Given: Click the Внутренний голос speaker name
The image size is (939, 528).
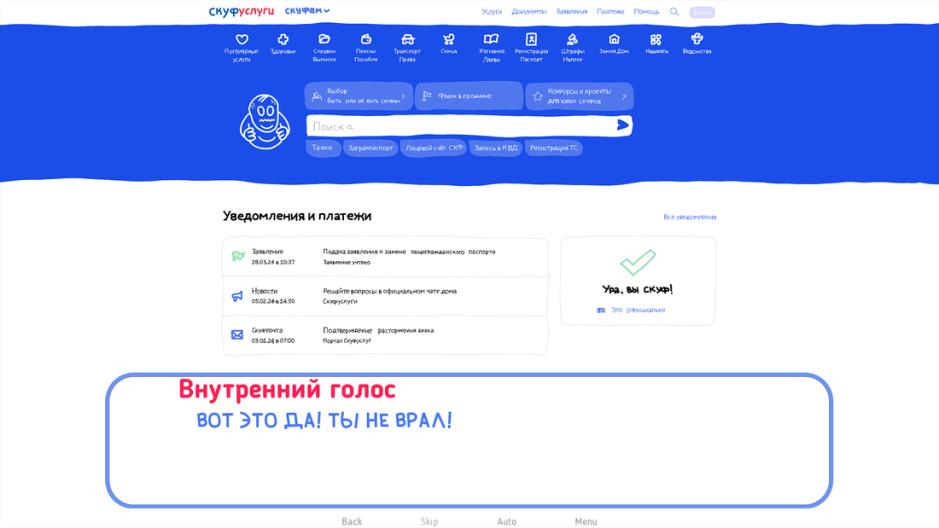Looking at the screenshot, I should [x=287, y=390].
